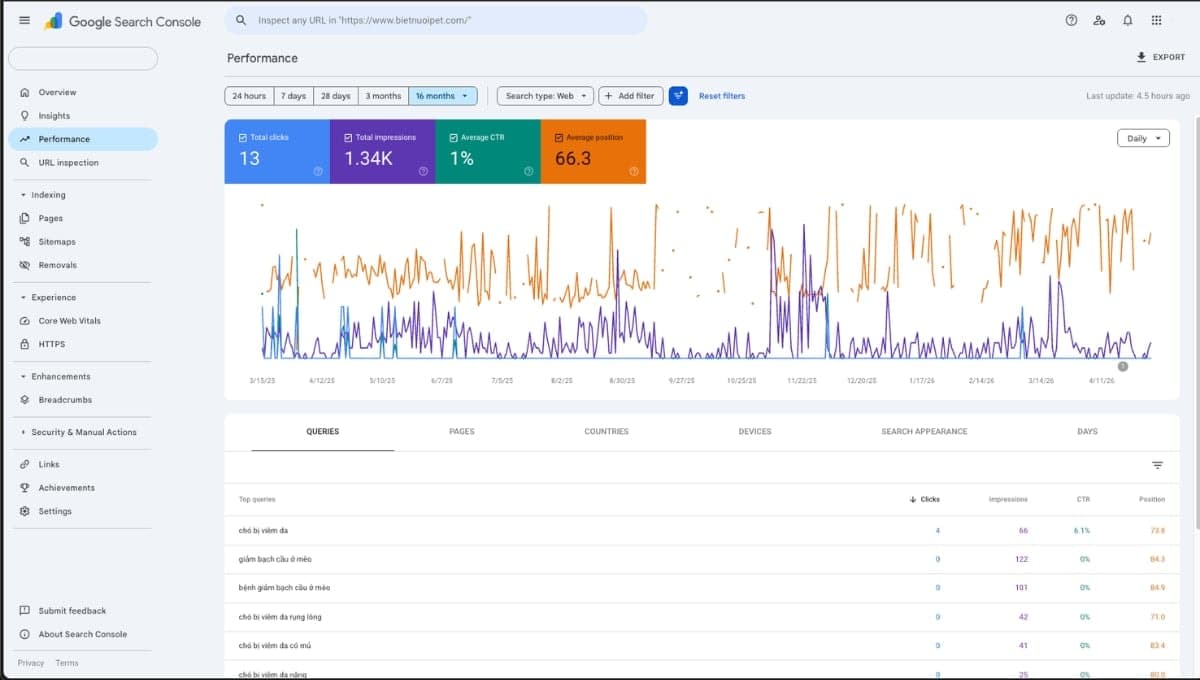Click the Settings gear icon
Image resolution: width=1200 pixels, height=680 pixels.
[25, 511]
